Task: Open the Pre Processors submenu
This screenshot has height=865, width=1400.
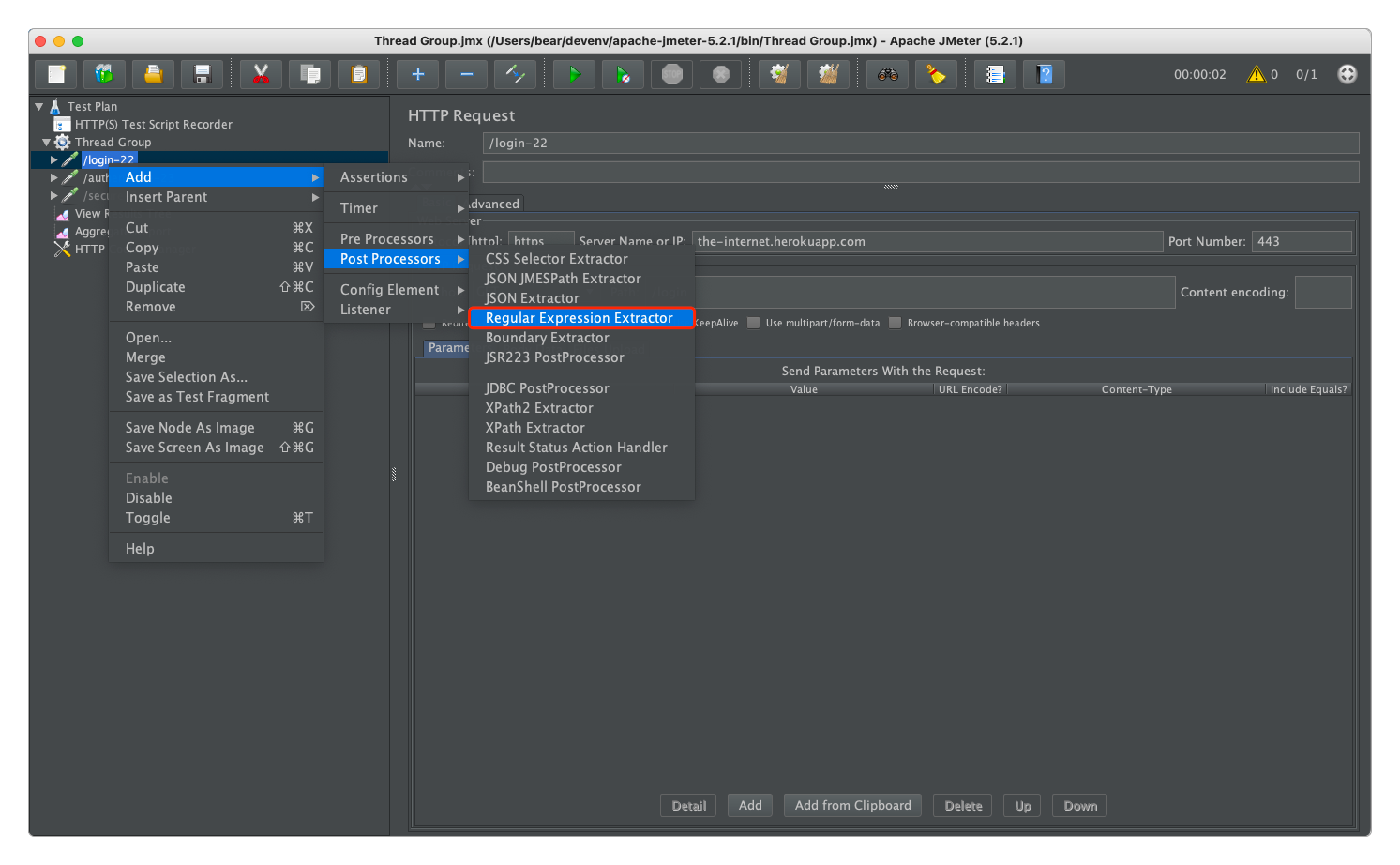Action: click(396, 238)
